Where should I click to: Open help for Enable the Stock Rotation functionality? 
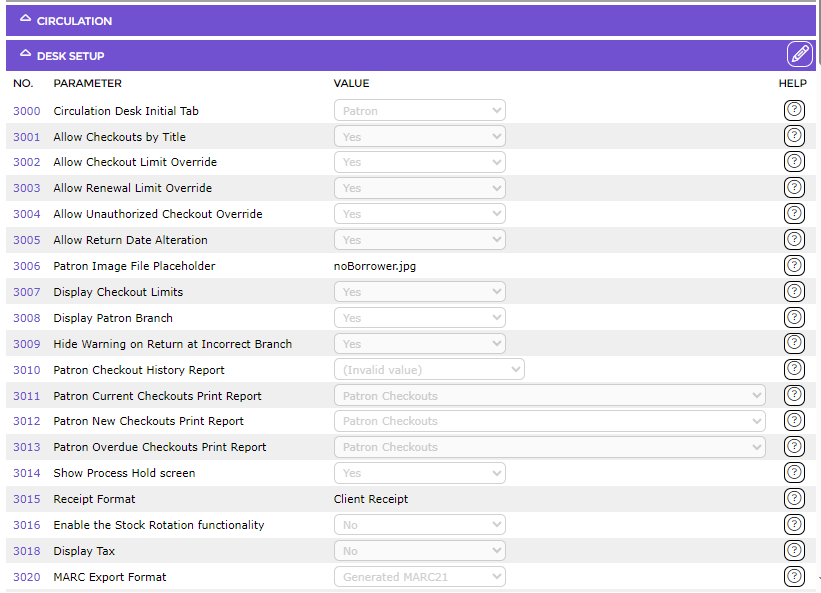pyautogui.click(x=794, y=524)
